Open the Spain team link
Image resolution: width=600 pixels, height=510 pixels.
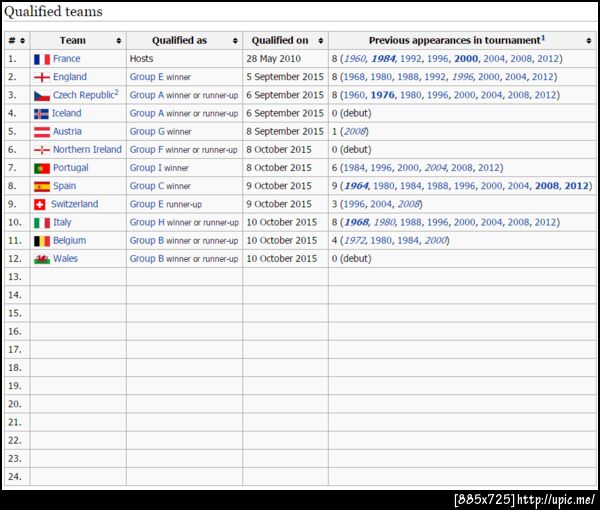point(64,186)
